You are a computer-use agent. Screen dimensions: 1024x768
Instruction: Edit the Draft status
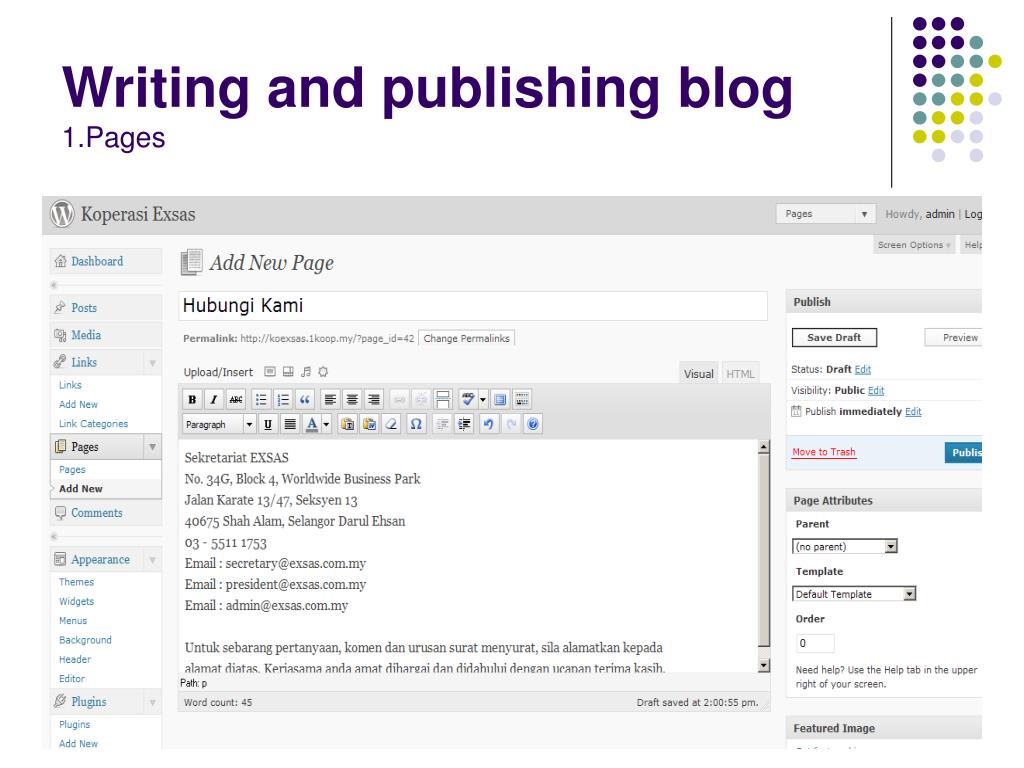(863, 370)
